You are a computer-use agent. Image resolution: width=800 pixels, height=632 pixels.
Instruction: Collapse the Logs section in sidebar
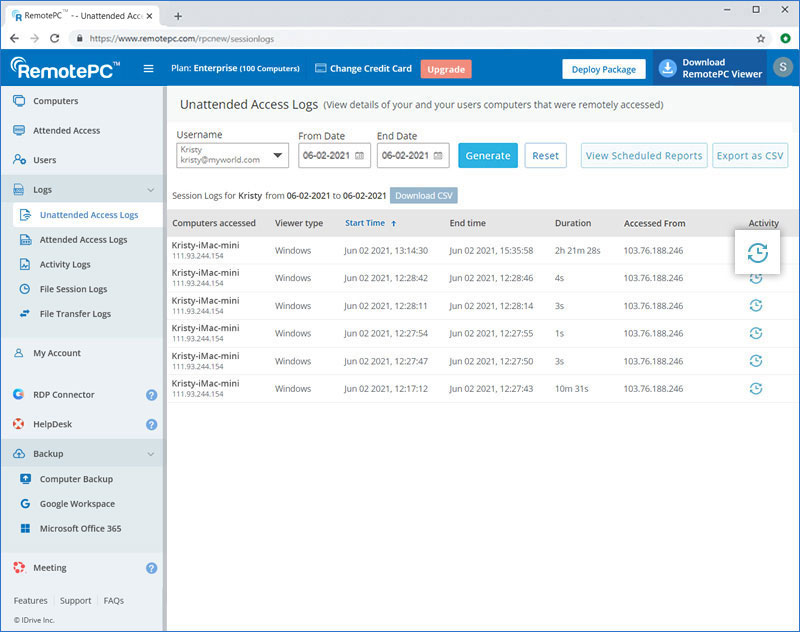(151, 190)
